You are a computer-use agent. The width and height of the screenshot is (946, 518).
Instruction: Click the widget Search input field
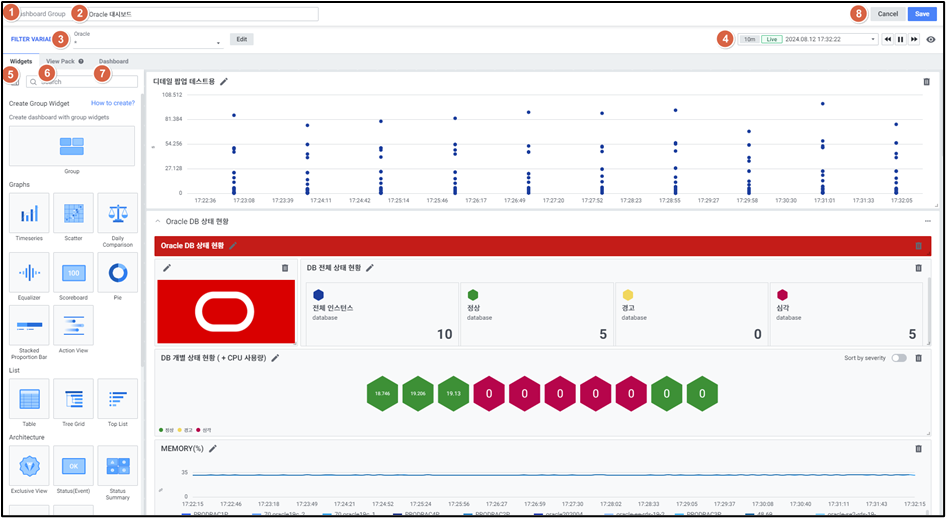[x=88, y=81]
